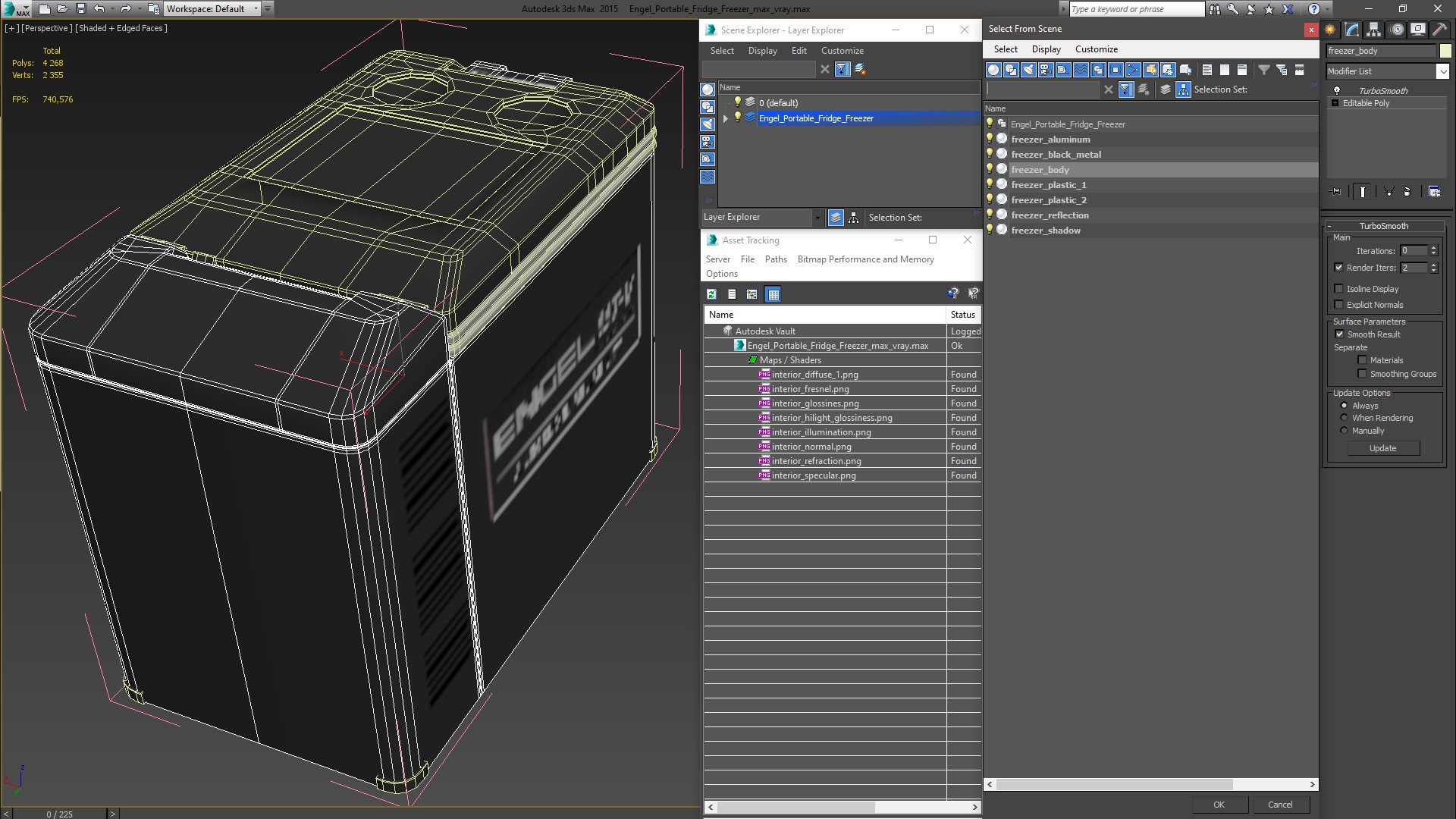1456x819 pixels.
Task: Open Edit menu in Scene Explorer
Action: [x=799, y=51]
